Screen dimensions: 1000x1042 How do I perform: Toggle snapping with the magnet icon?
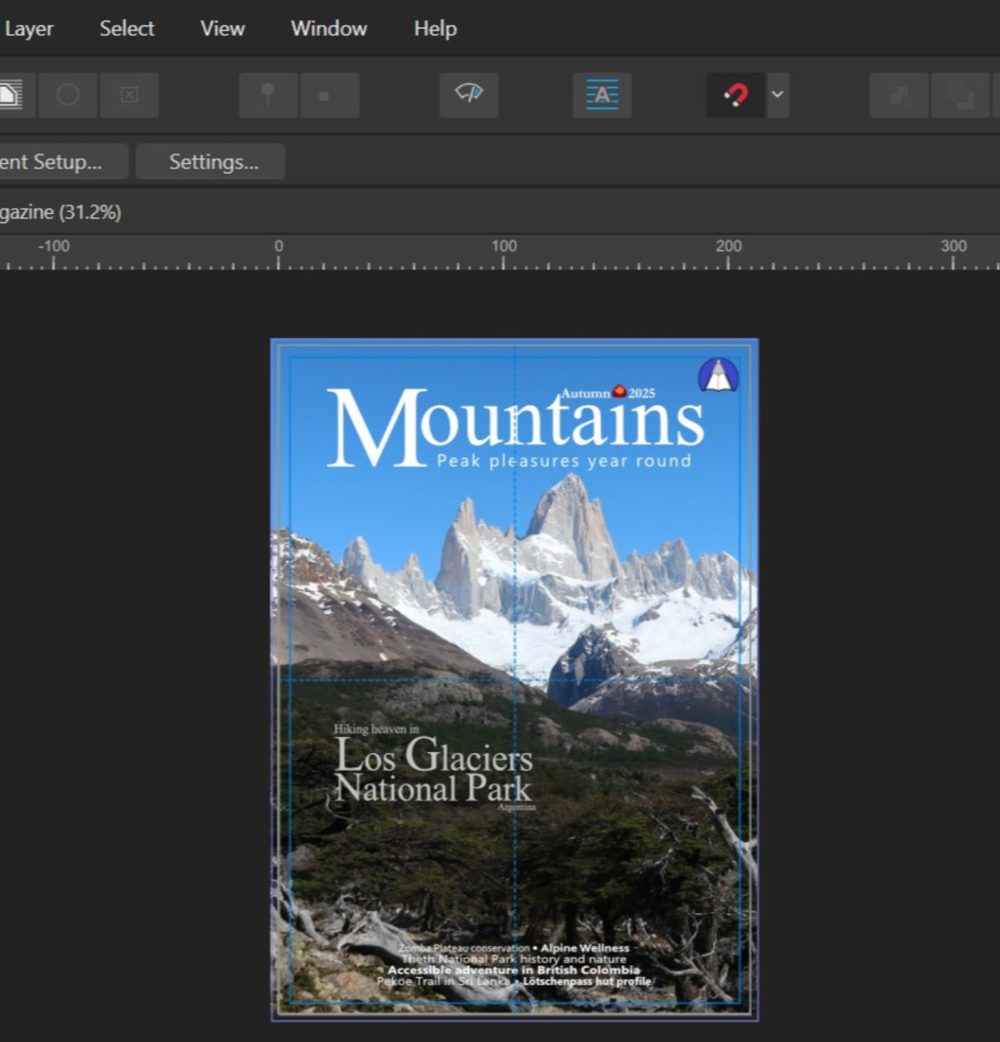[x=736, y=95]
